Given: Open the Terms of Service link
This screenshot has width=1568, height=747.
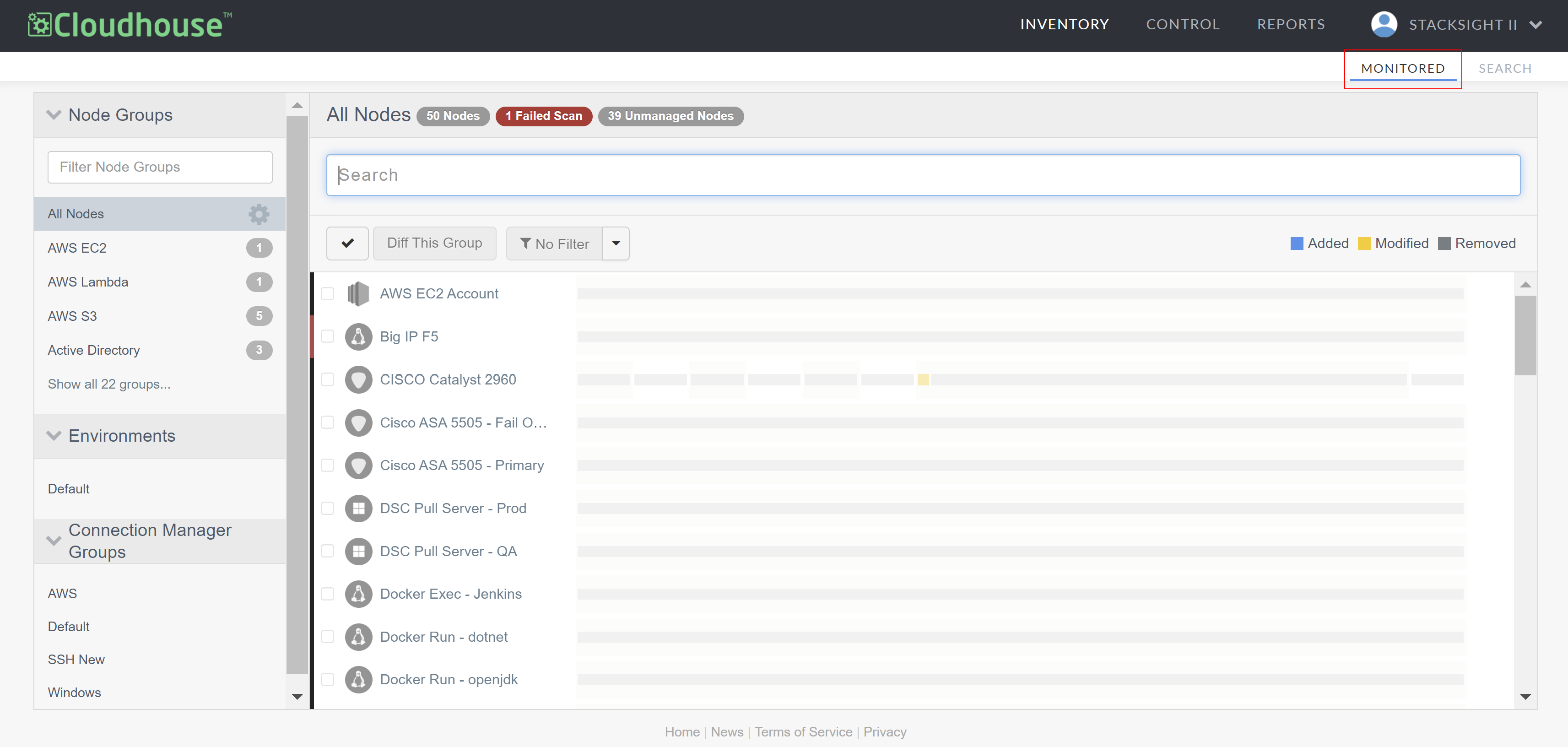Looking at the screenshot, I should 804,732.
